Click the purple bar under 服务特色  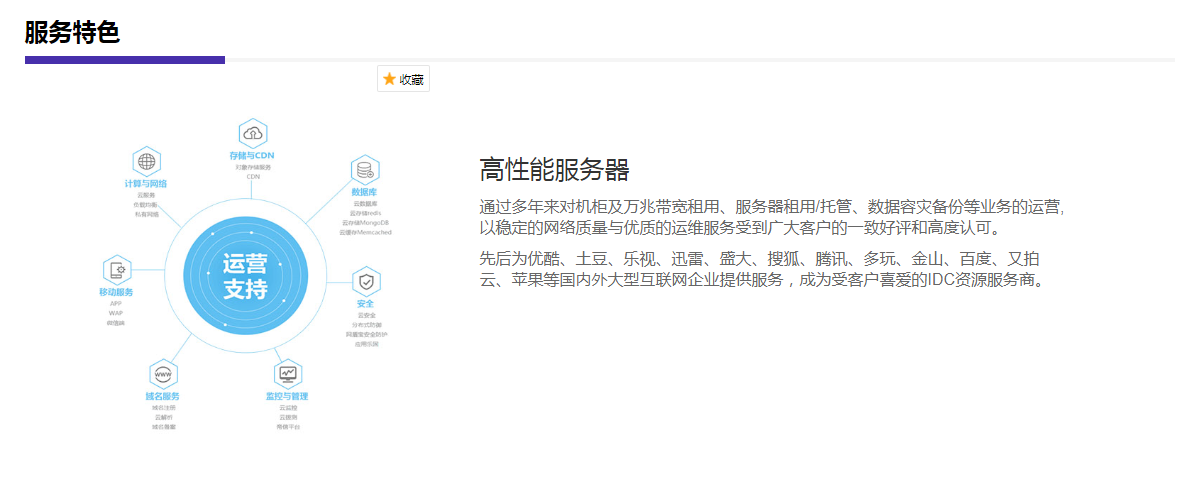[x=125, y=60]
